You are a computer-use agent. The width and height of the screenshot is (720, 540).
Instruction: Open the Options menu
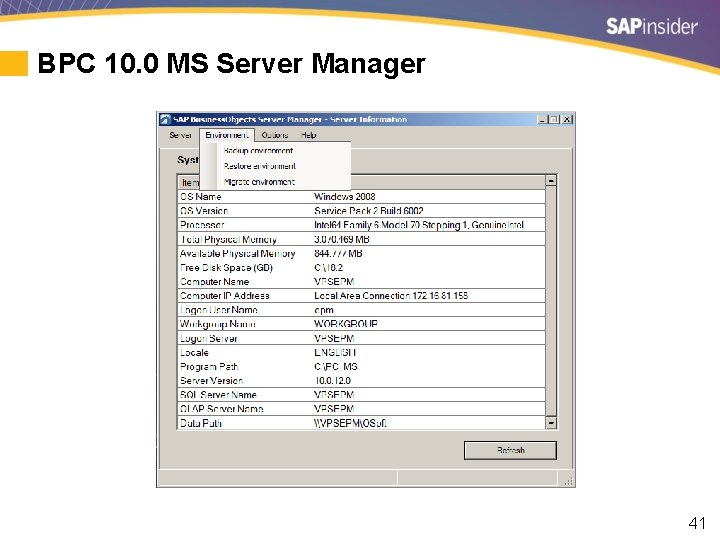click(x=275, y=135)
